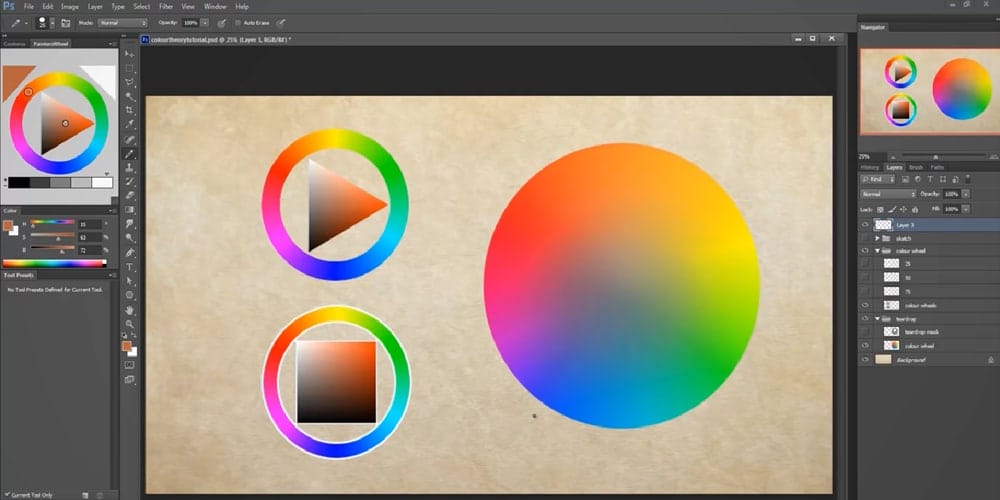Switch to the Brush tab
The width and height of the screenshot is (1000, 500).
click(x=916, y=167)
